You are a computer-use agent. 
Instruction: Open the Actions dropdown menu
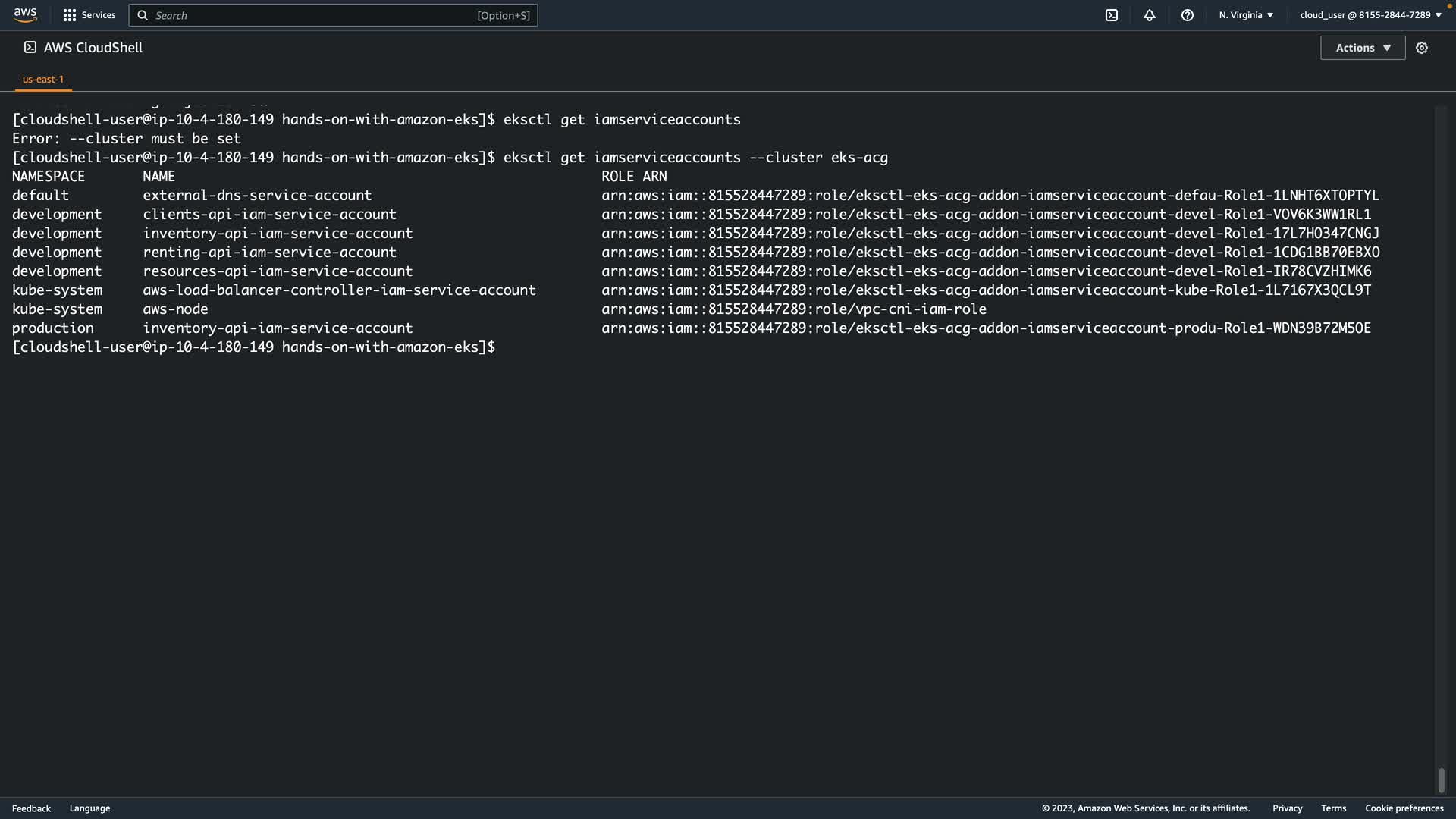coord(1363,48)
